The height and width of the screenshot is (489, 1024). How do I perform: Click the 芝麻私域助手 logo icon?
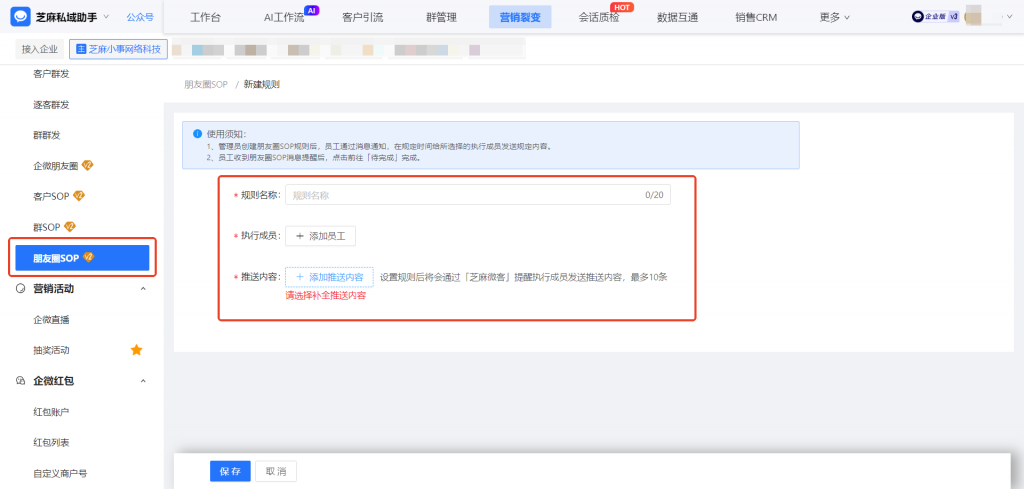tap(20, 17)
